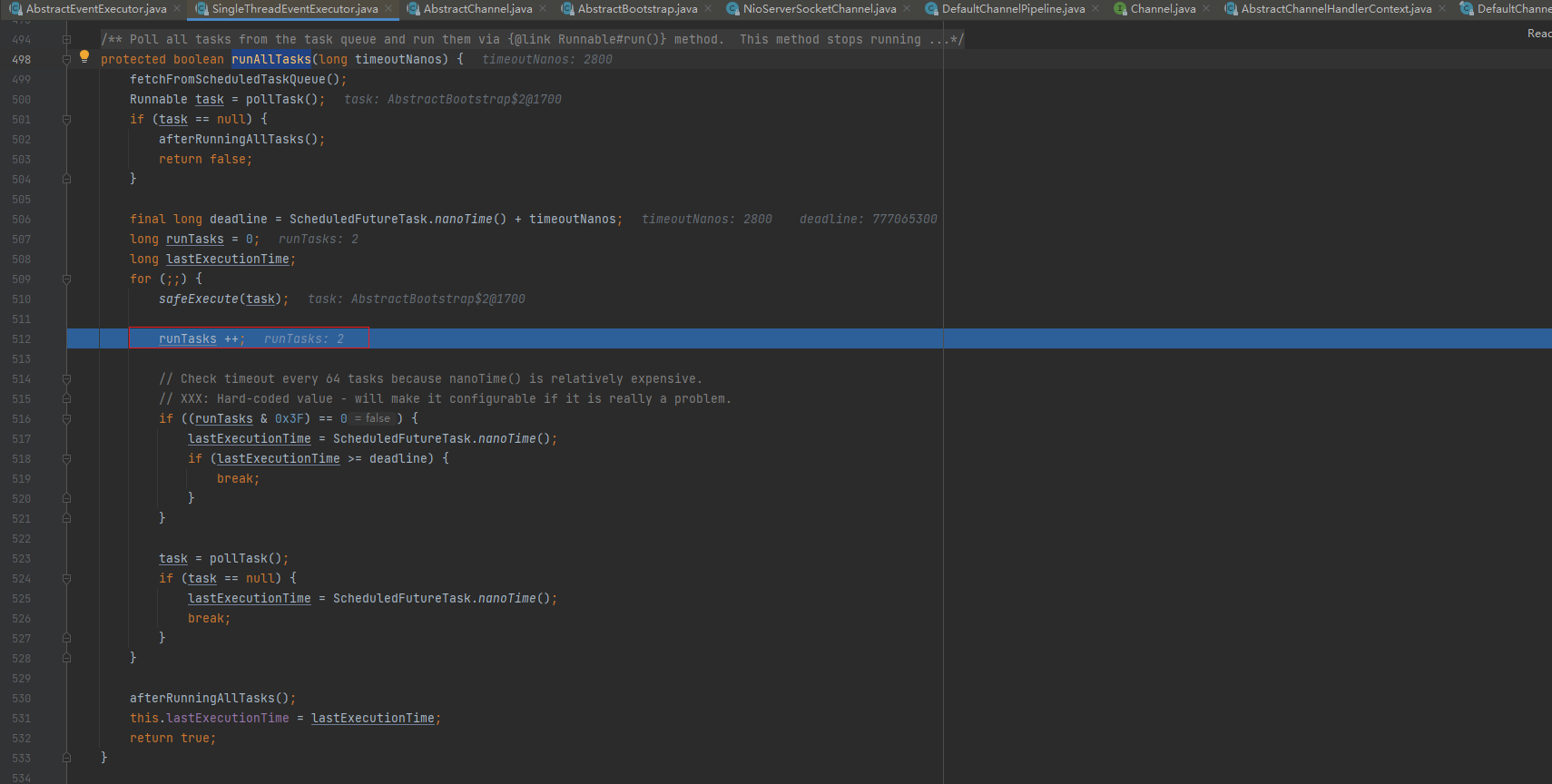Click 'return false;' statement
The image size is (1552, 784).
point(205,160)
